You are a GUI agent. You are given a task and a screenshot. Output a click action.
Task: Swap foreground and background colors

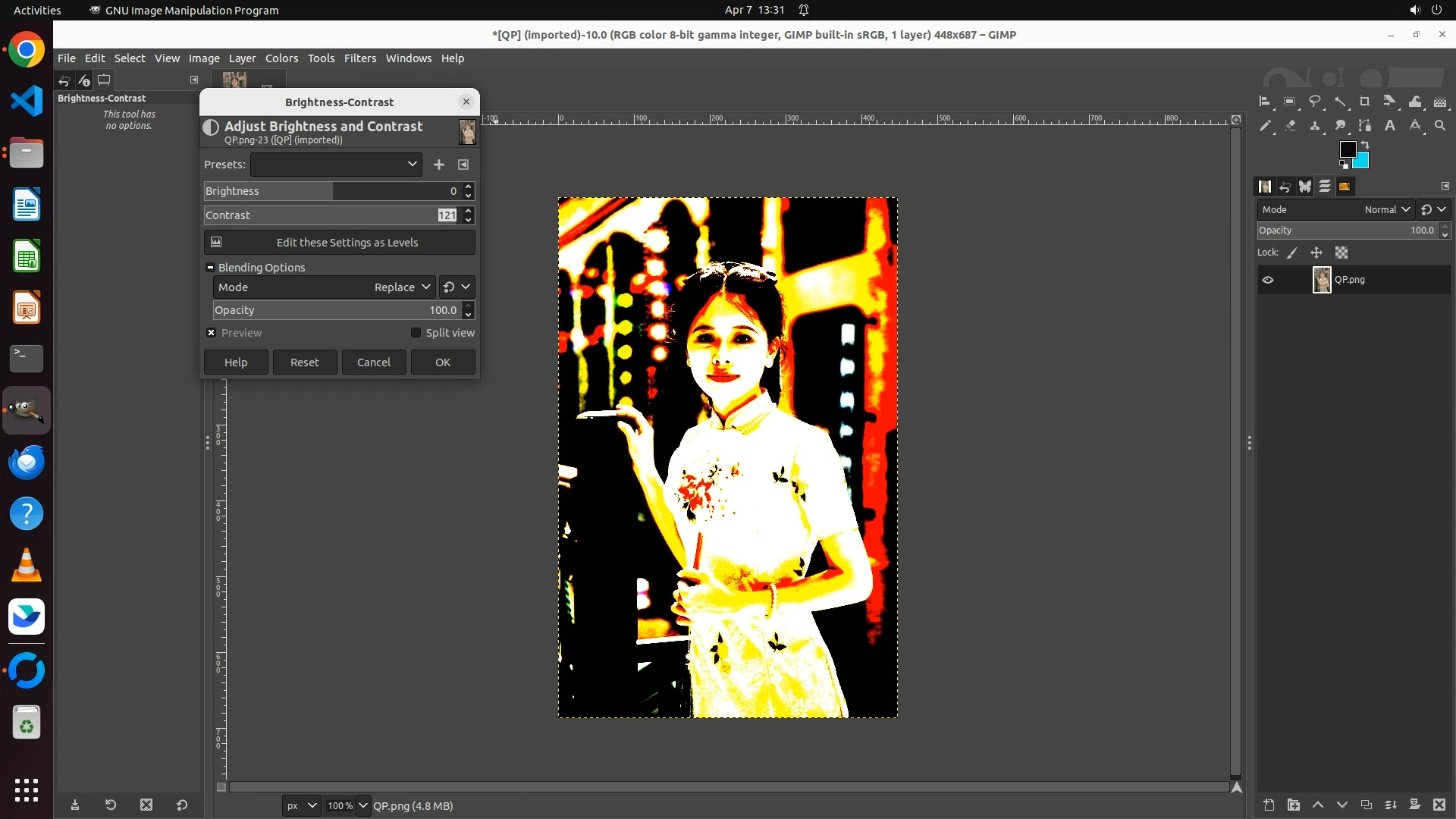click(1365, 144)
